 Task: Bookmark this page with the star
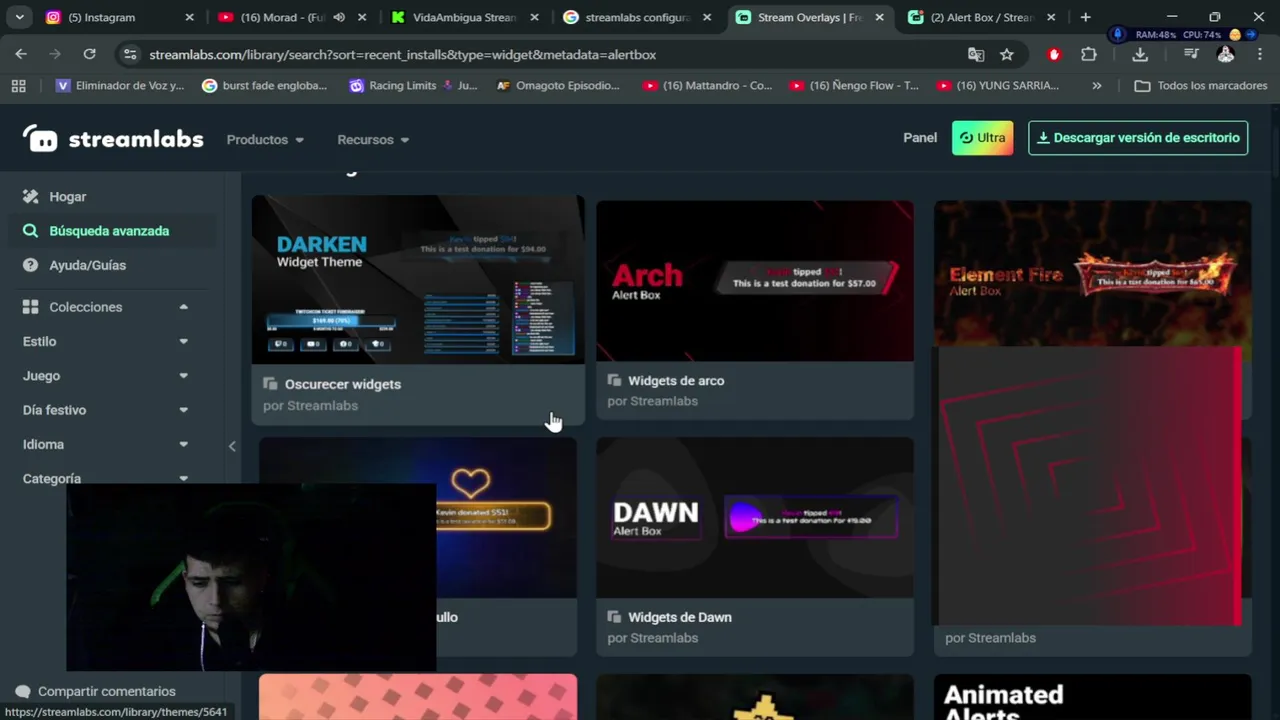coord(1007,54)
